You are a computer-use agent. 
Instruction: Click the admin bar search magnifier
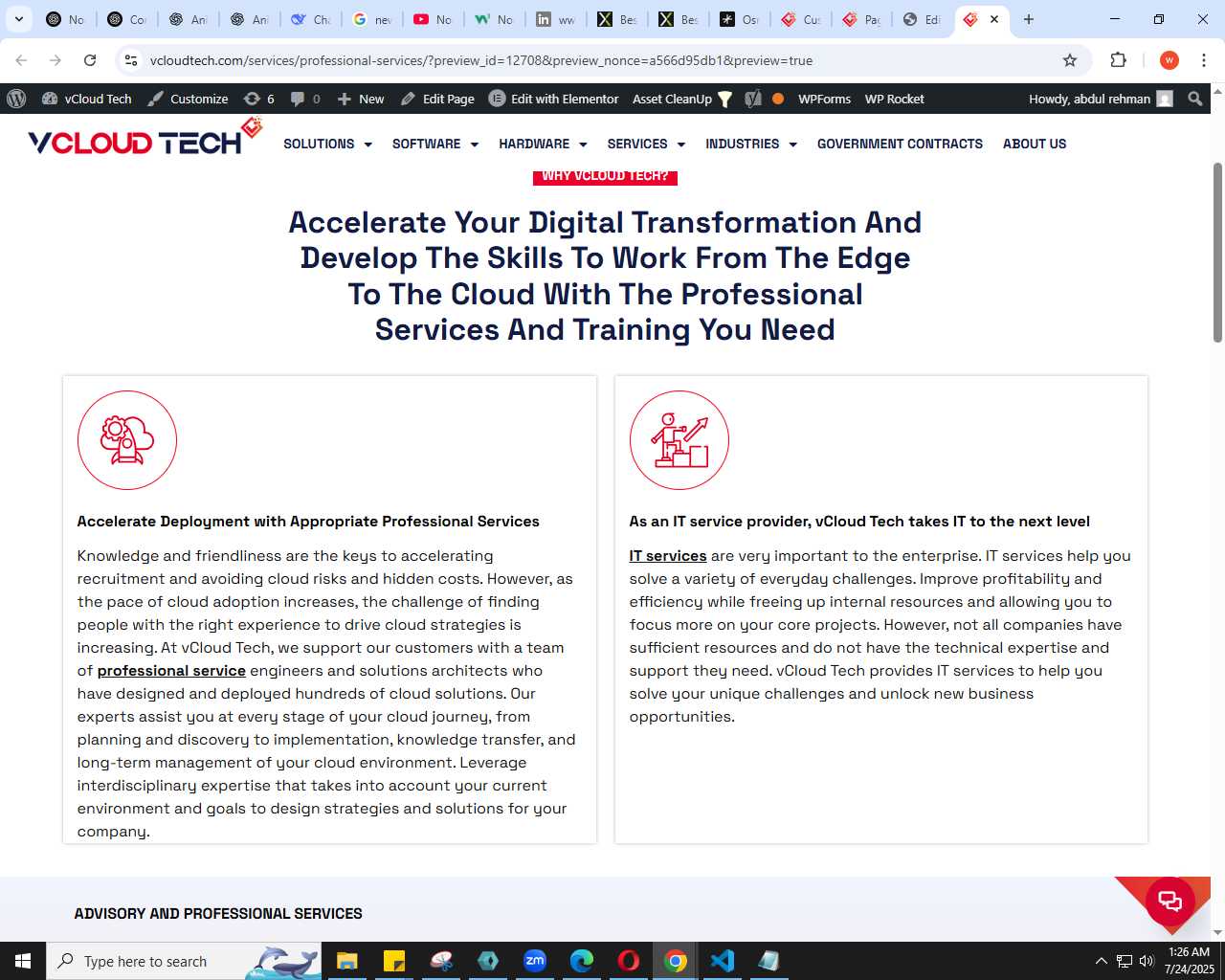pos(1194,99)
